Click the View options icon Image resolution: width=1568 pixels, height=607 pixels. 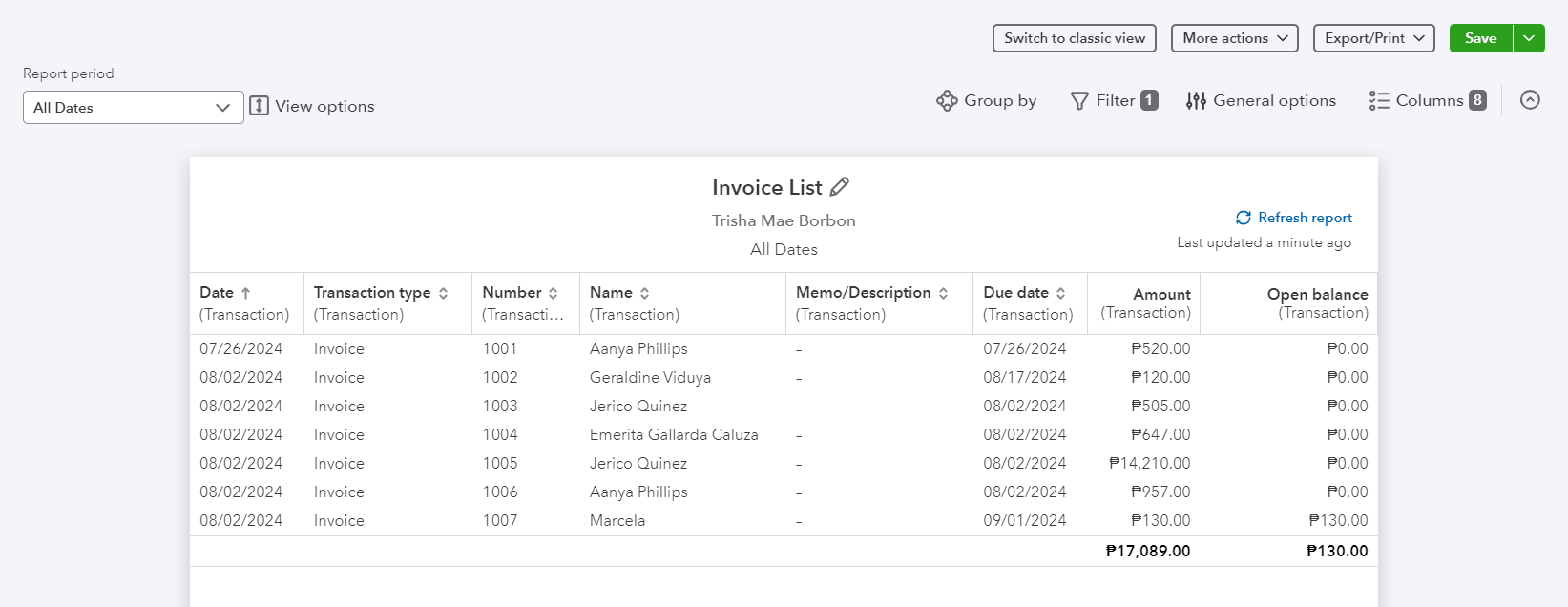pyautogui.click(x=260, y=106)
